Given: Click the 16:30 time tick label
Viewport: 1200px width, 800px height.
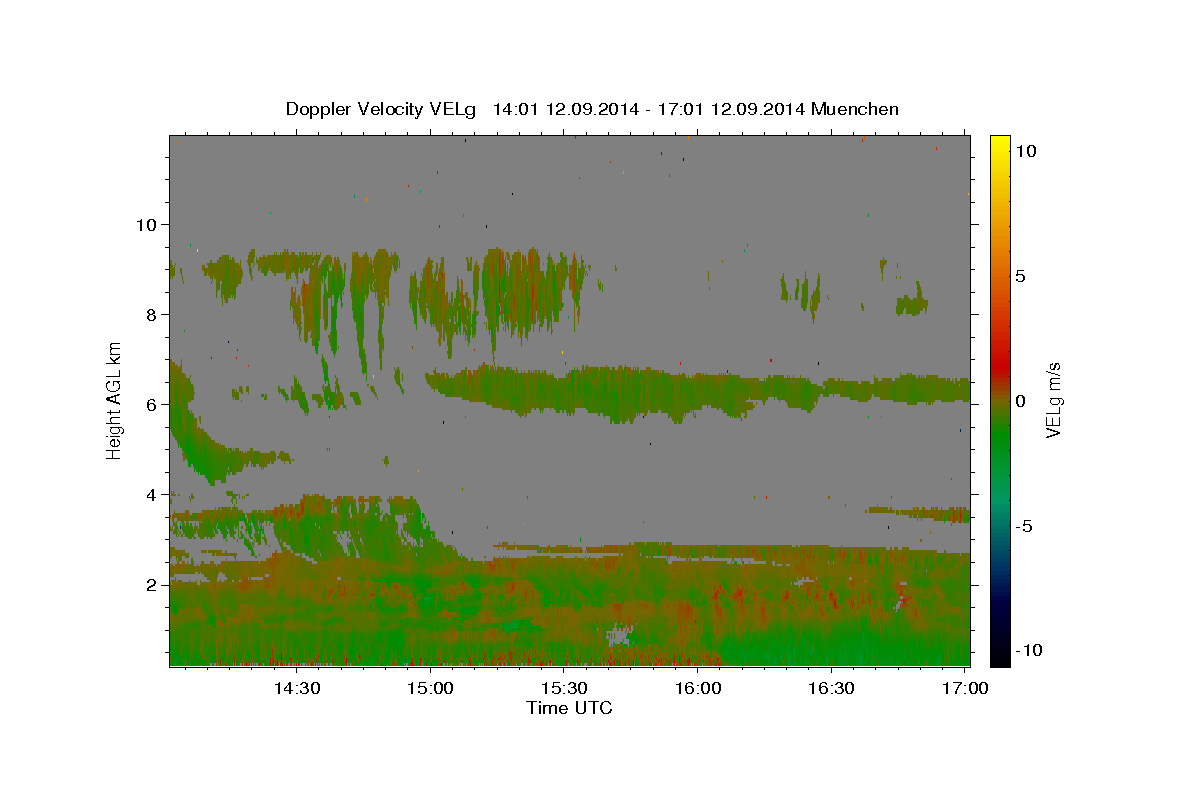Looking at the screenshot, I should [832, 688].
